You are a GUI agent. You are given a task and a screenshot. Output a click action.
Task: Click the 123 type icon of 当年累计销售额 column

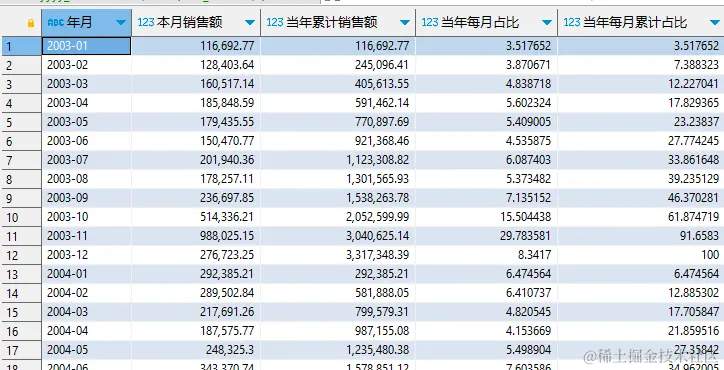click(275, 22)
